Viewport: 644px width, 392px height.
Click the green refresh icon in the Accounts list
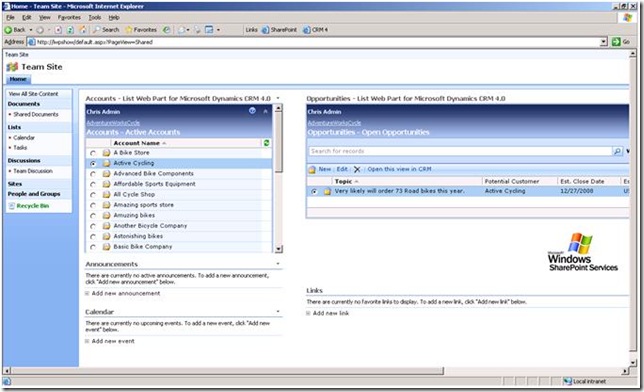point(266,143)
